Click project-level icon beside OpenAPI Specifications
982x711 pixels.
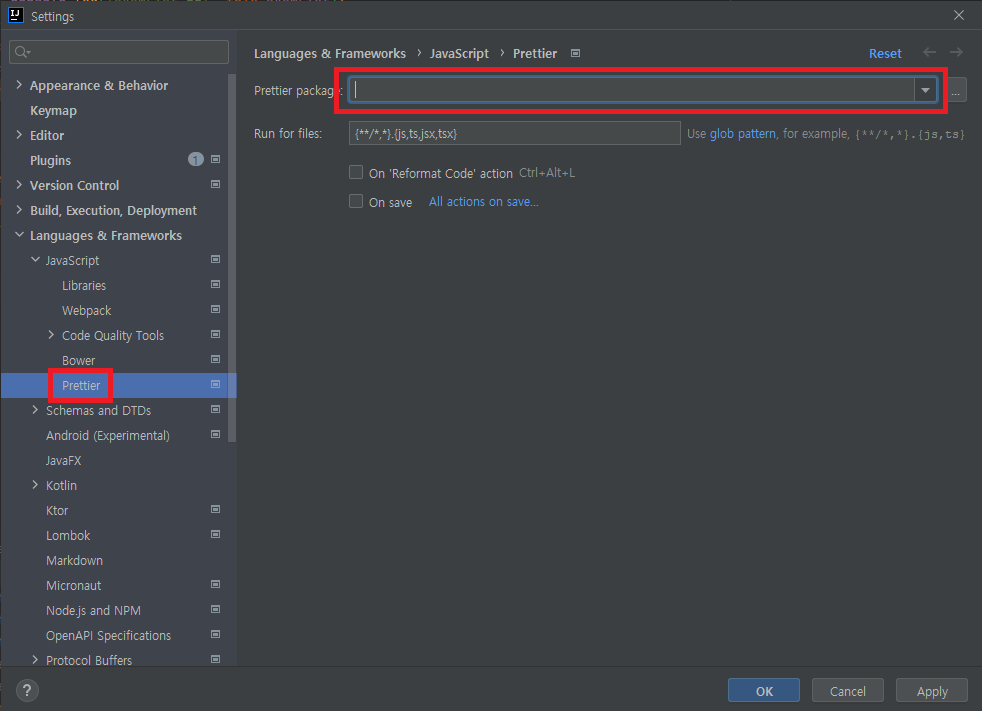coord(215,635)
